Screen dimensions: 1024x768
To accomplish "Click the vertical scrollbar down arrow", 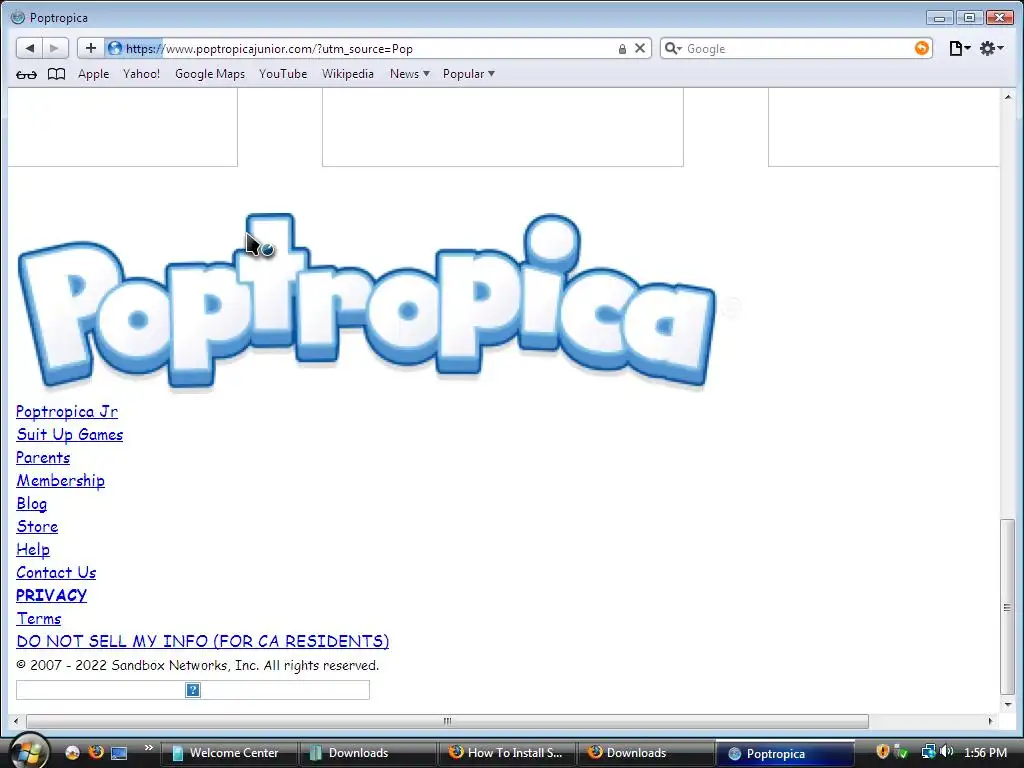I will (x=1008, y=705).
